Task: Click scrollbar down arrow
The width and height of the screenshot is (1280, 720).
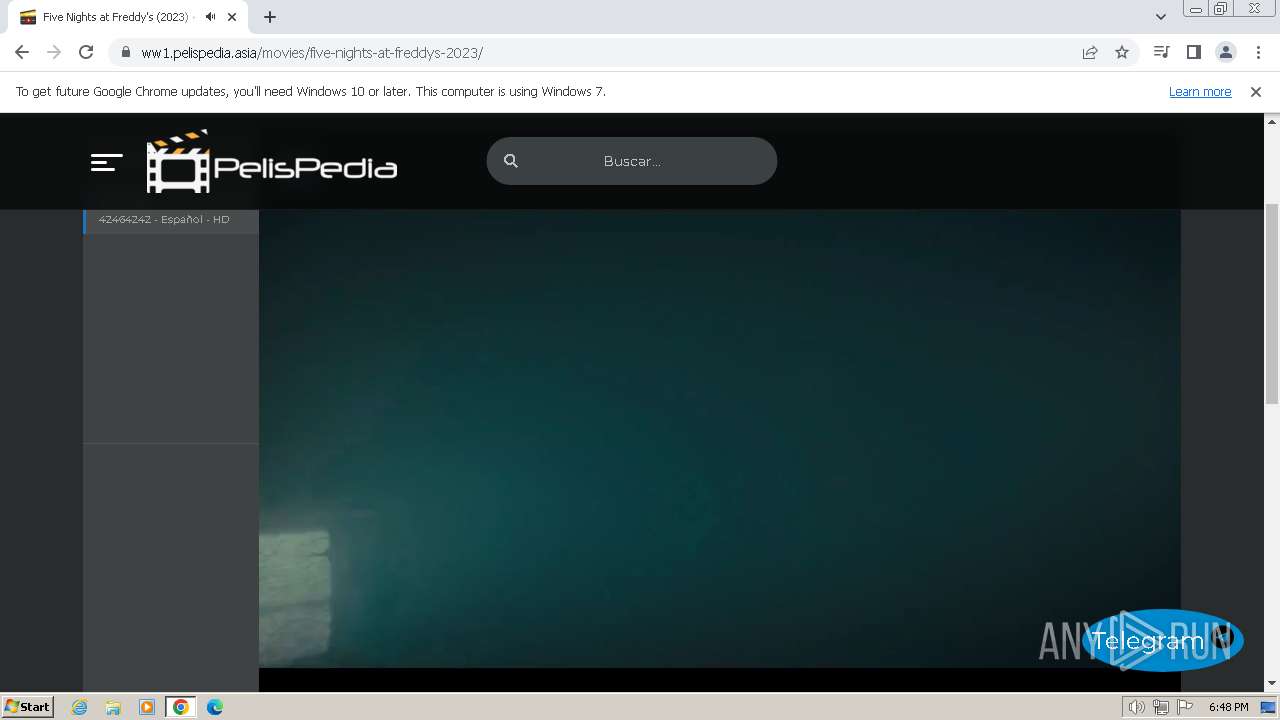Action: [x=1272, y=684]
